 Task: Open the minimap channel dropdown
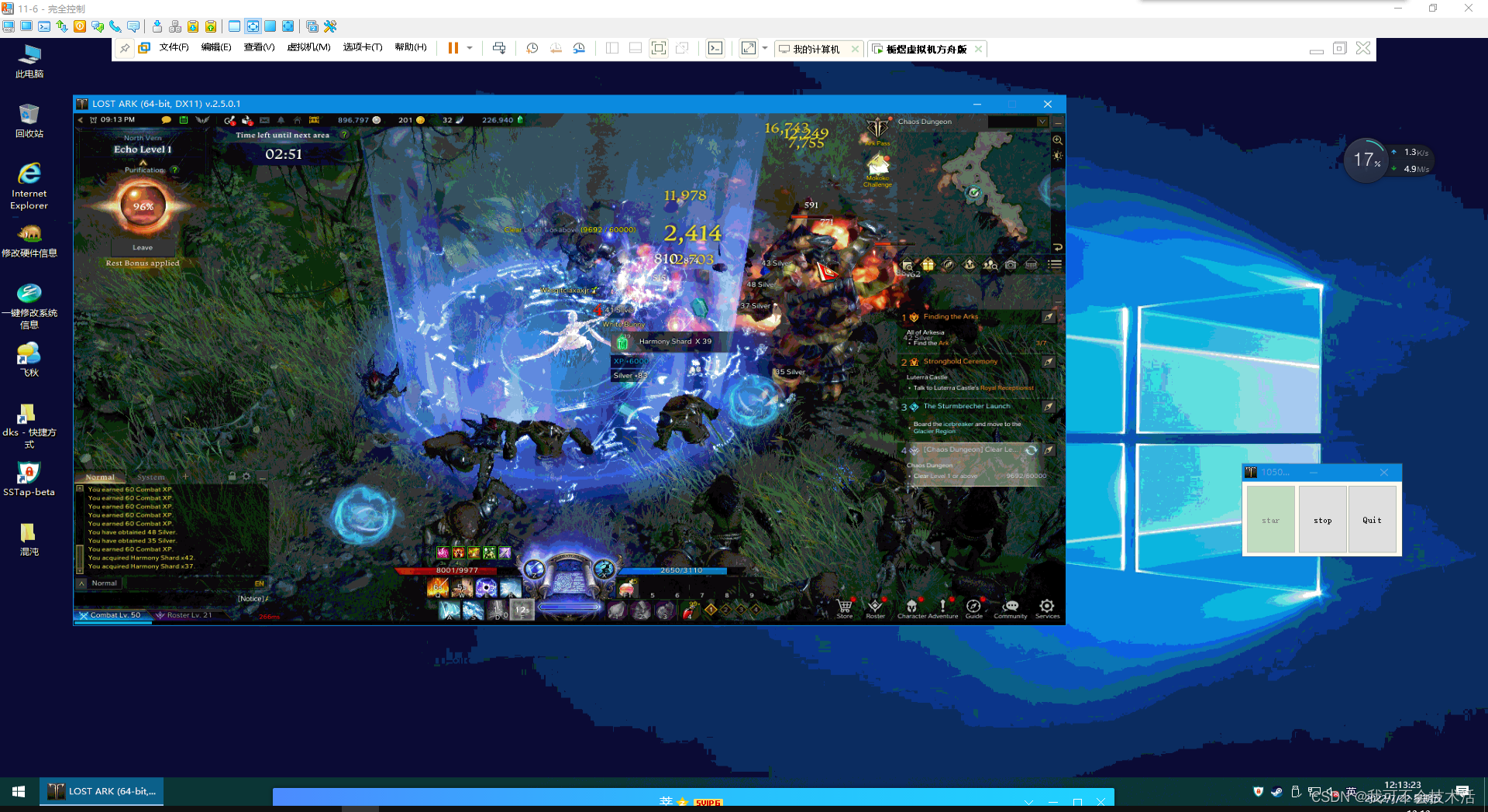[1042, 122]
